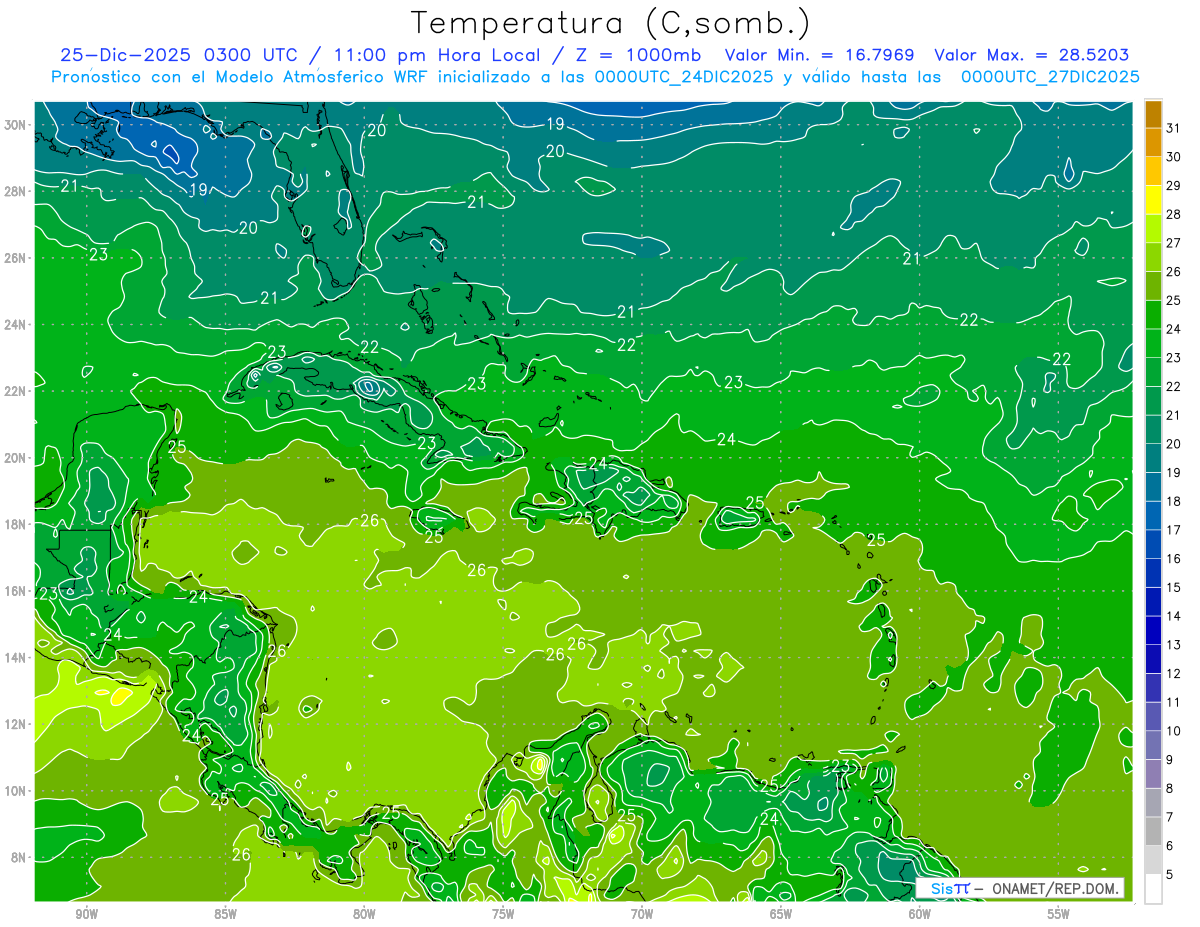Click the title 'Temperatura (C,somb.)'
The height and width of the screenshot is (927, 1200).
[611, 23]
